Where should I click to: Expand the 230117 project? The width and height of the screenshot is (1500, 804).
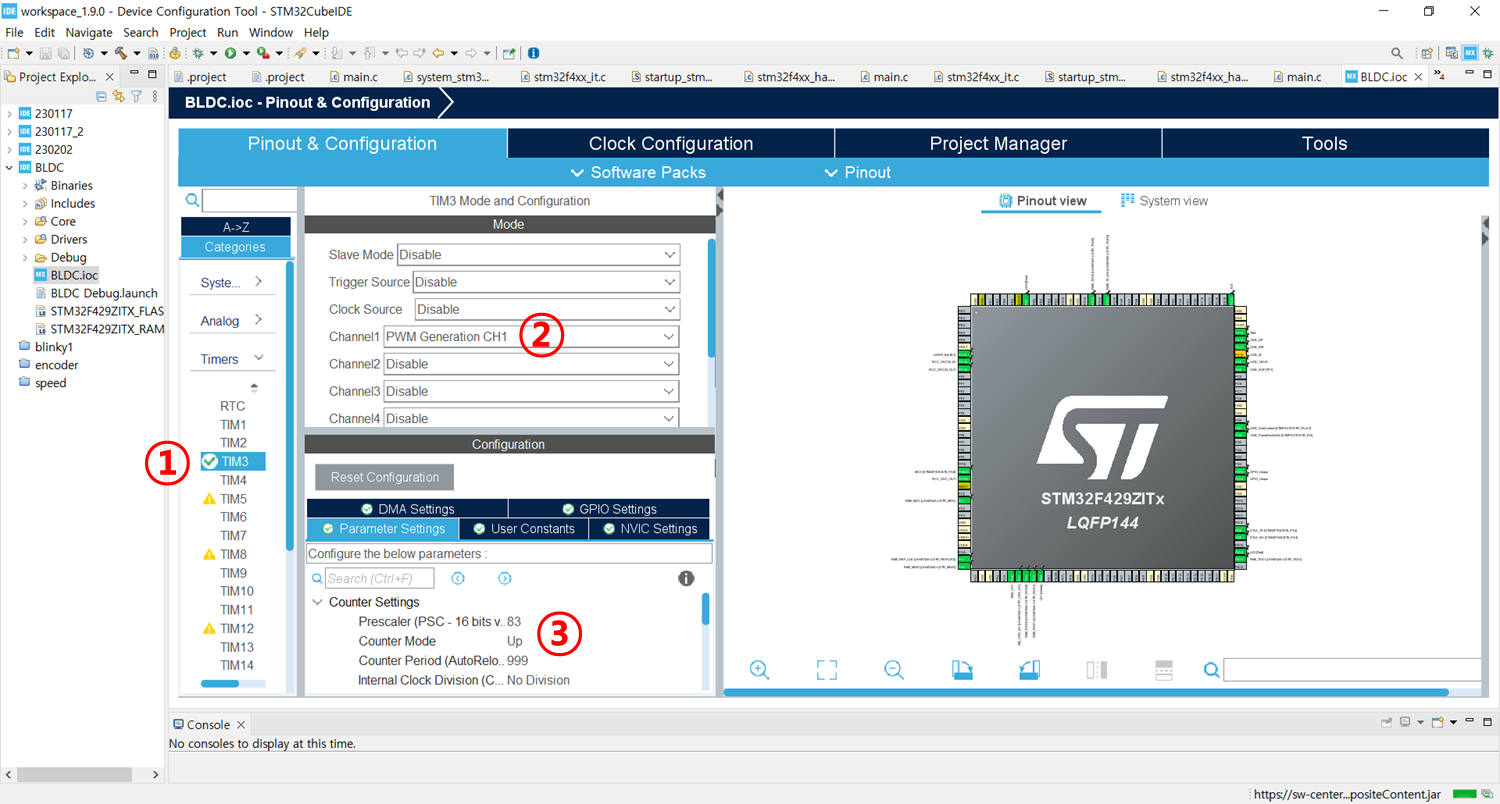[x=10, y=113]
